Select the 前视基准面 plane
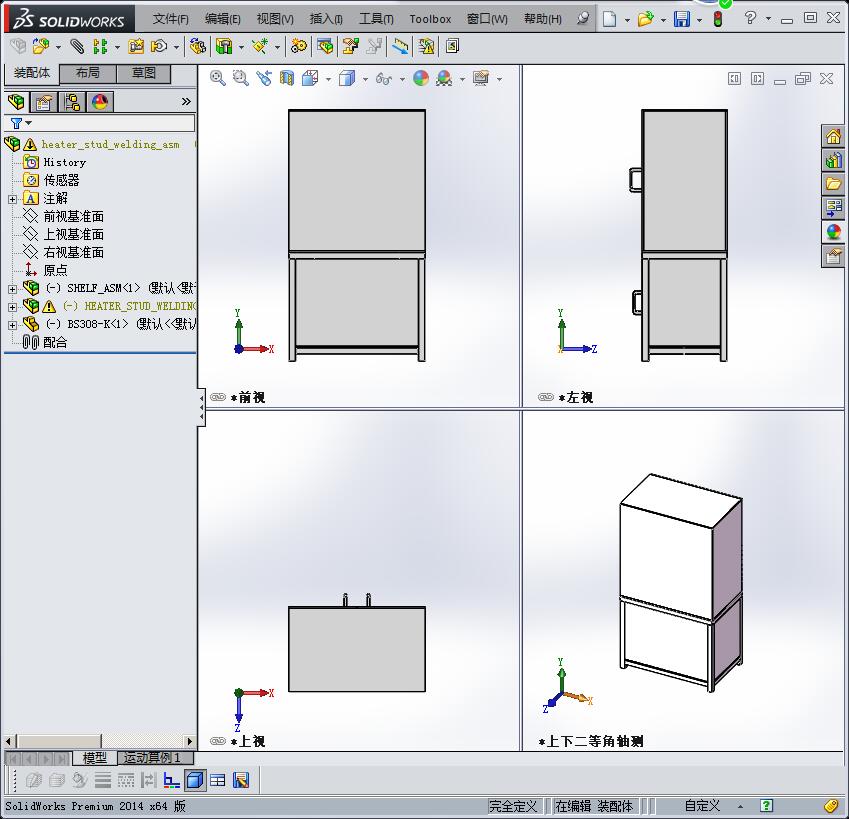The width and height of the screenshot is (849, 819). tap(74, 217)
